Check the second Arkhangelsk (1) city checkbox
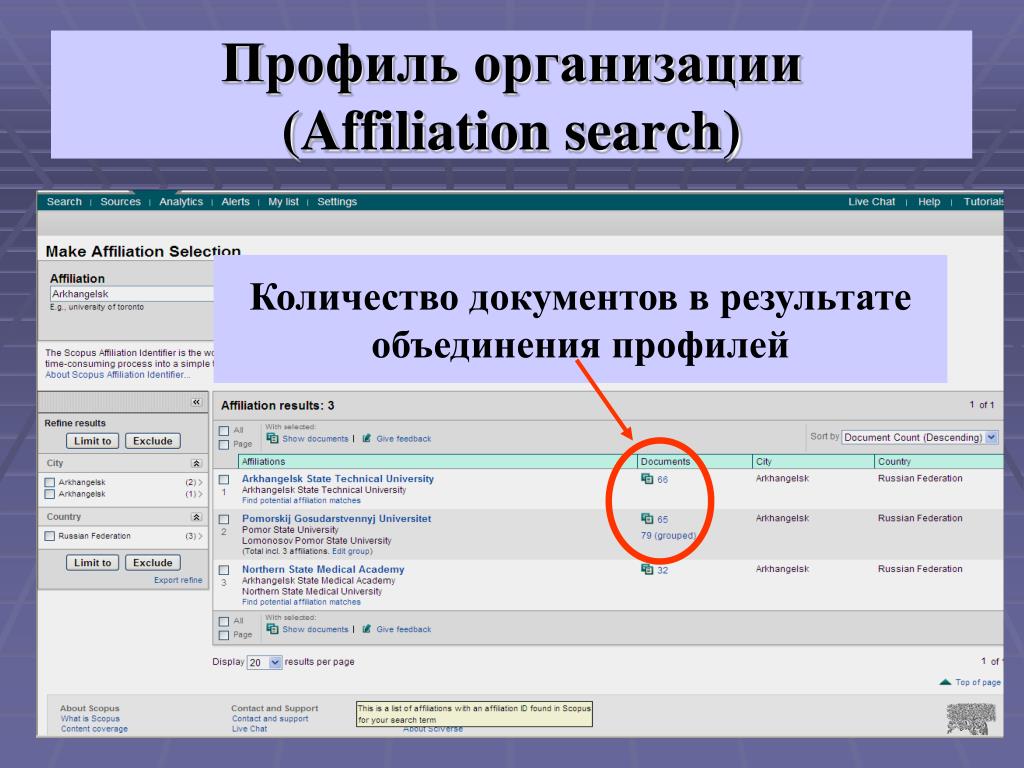 pos(50,494)
